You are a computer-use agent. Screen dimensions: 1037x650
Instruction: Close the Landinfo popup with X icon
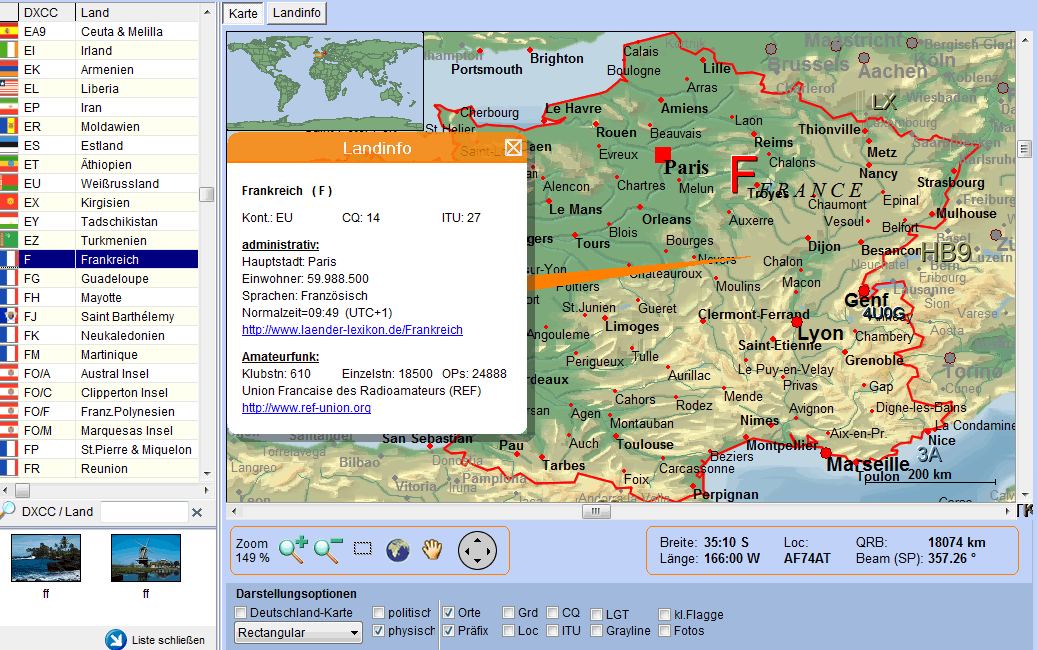click(513, 148)
